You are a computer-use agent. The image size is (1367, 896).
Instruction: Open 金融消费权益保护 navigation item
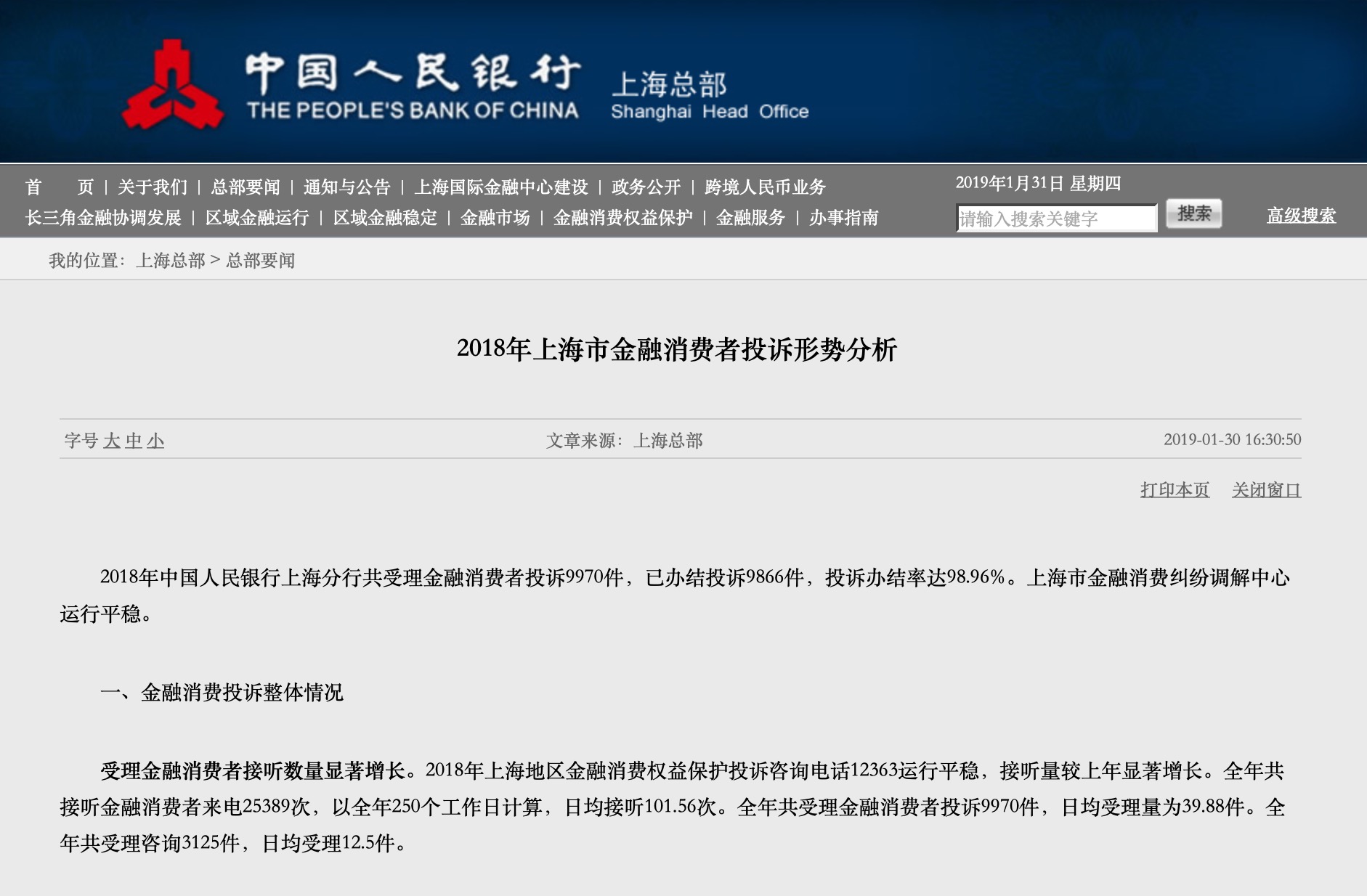(x=623, y=218)
